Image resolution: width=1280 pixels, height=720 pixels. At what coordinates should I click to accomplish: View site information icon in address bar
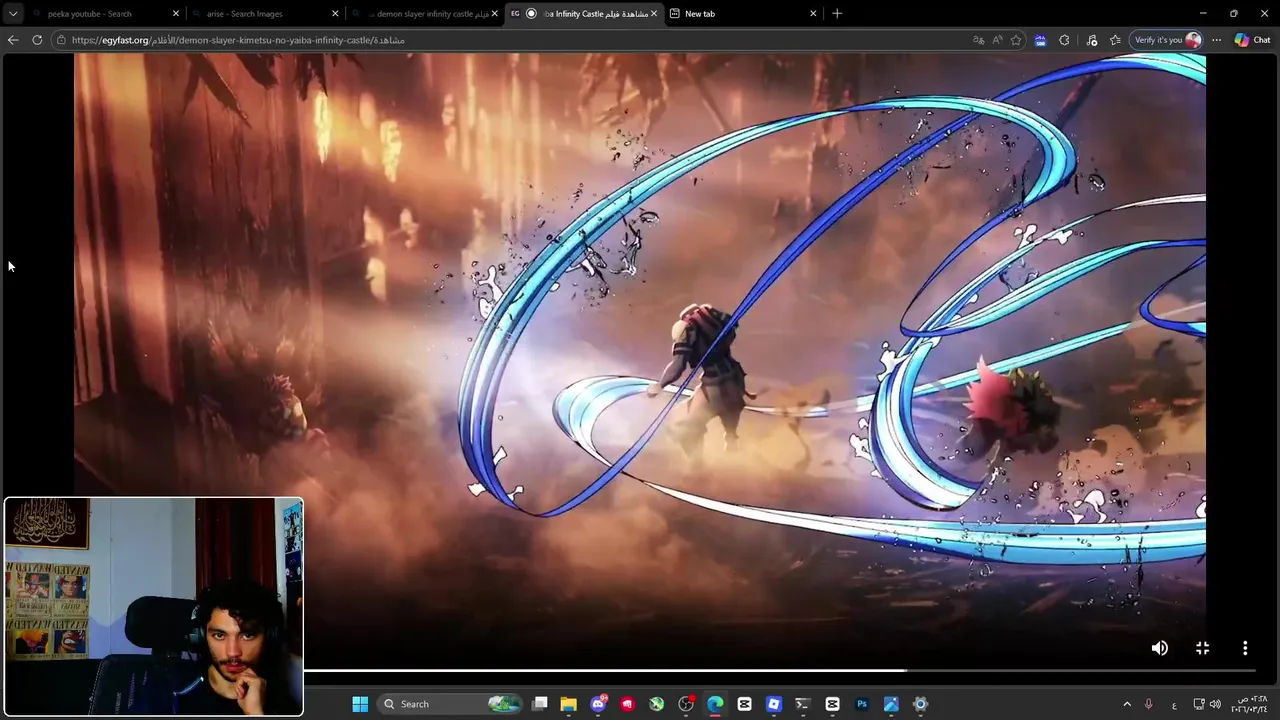click(x=61, y=40)
